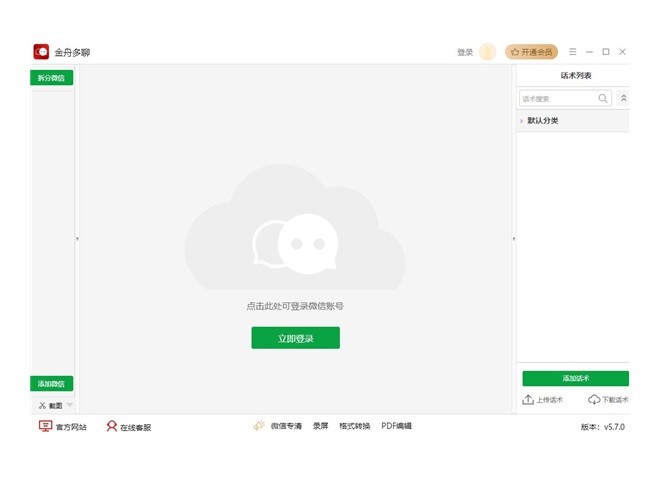Click the 上传话术 upload icon
This screenshot has width=668, height=491.
(x=528, y=399)
